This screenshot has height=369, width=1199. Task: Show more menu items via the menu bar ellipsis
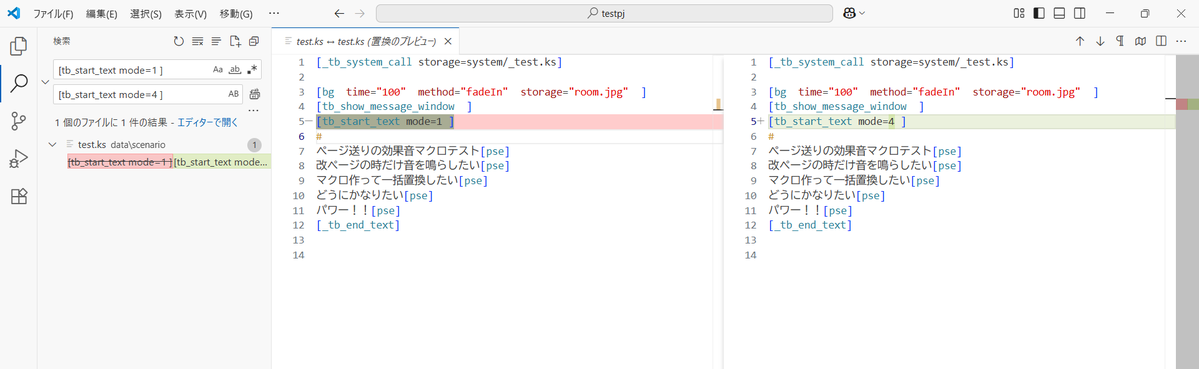275,14
